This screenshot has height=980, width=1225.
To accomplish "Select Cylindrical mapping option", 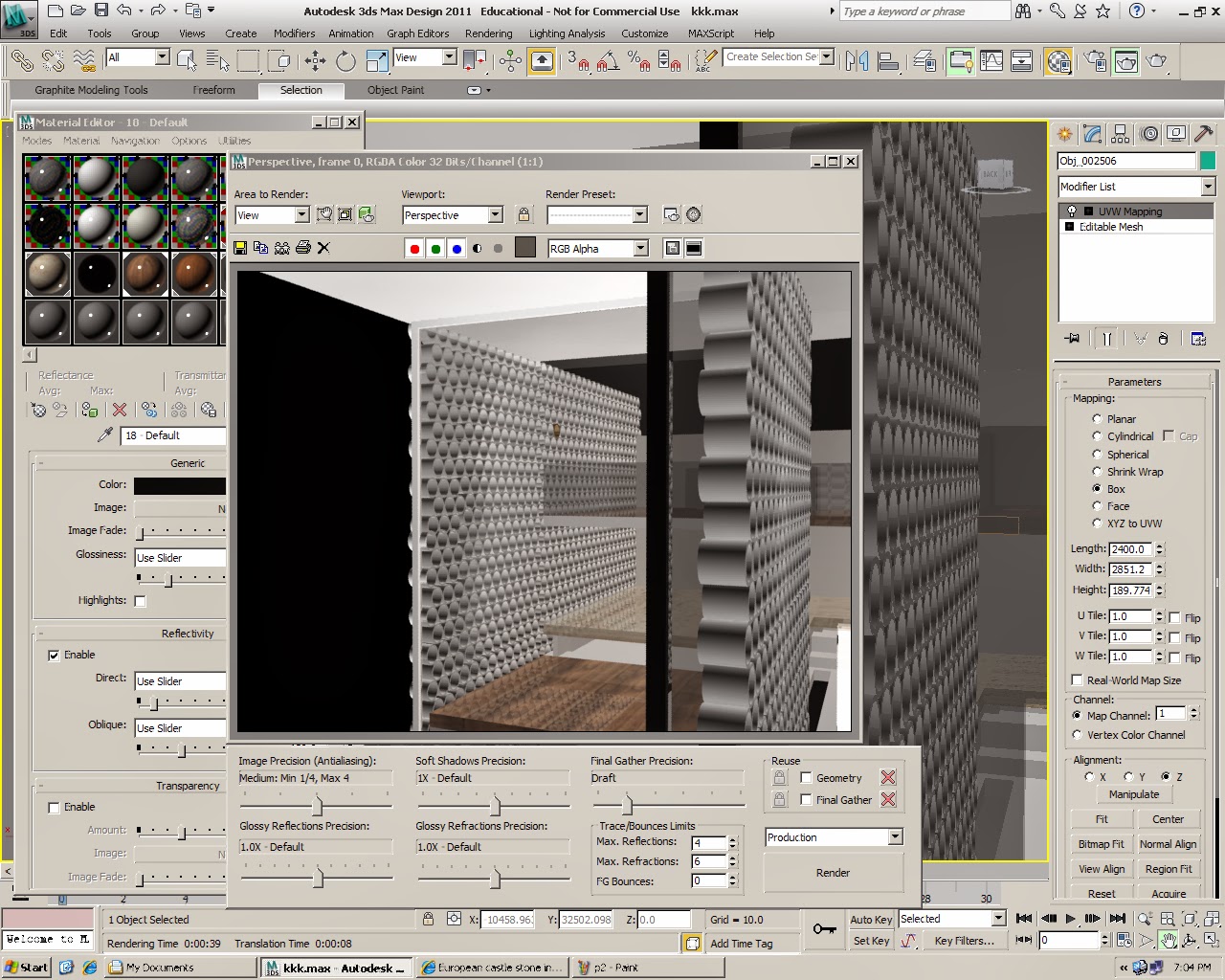I will pyautogui.click(x=1097, y=436).
